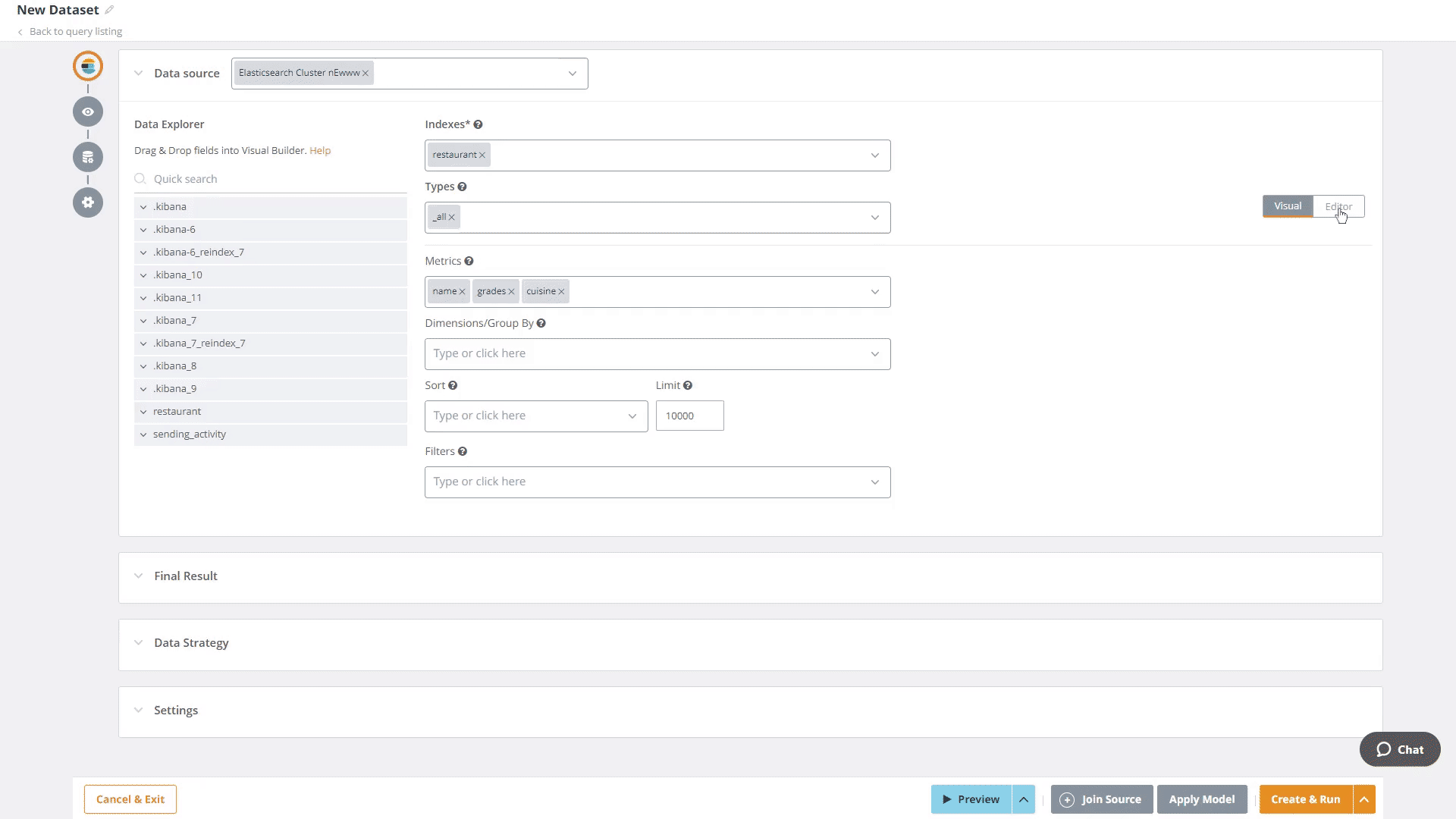Switch to Editor mode toggle

click(1338, 206)
